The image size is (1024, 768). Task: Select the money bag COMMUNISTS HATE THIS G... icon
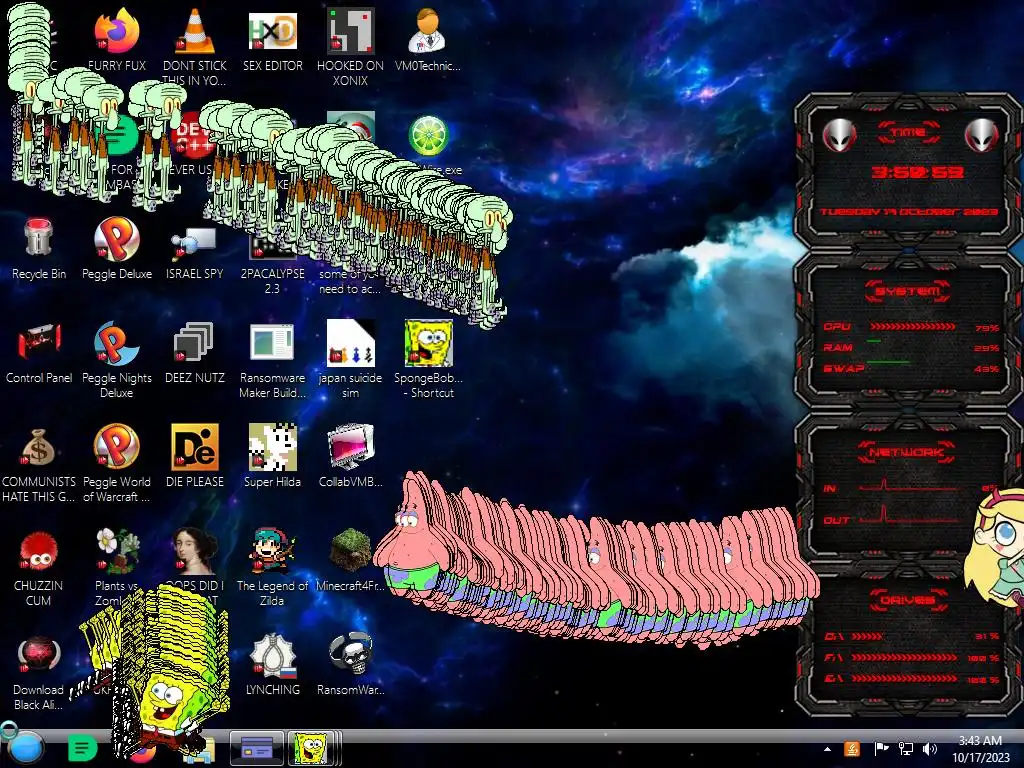click(x=39, y=447)
